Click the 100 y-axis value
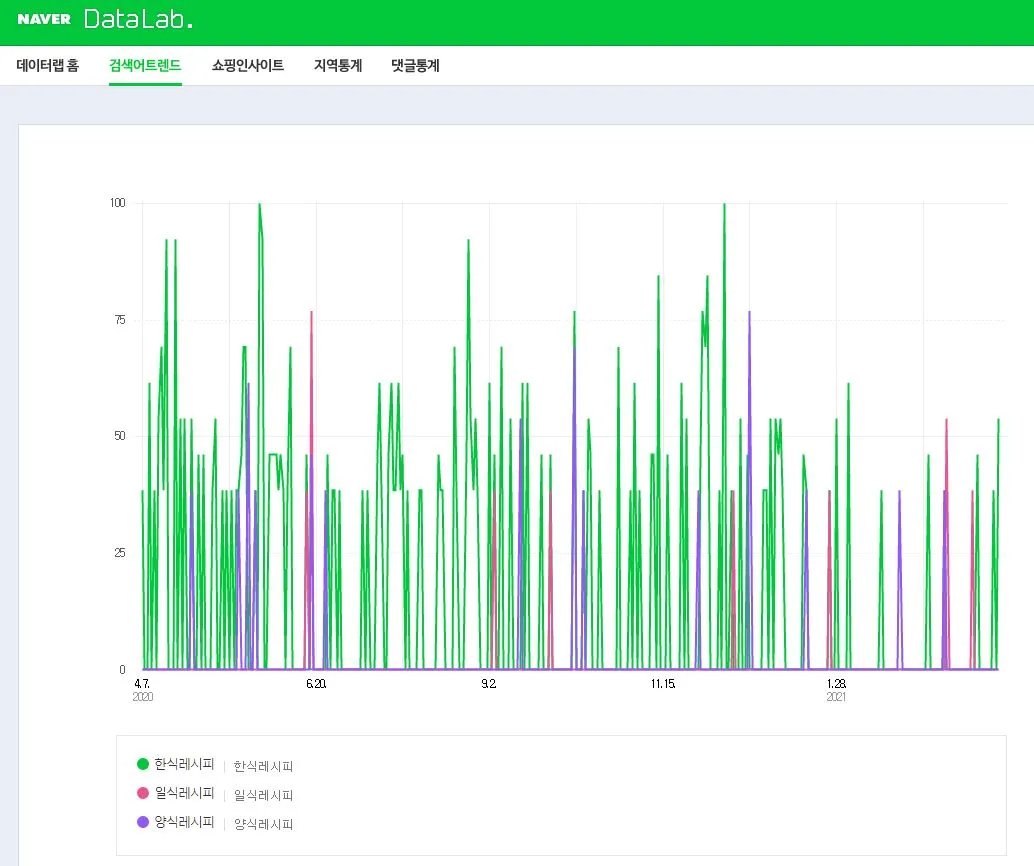This screenshot has height=866, width=1034. point(117,202)
